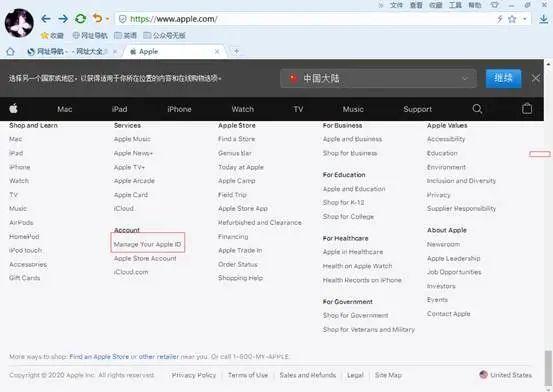
Task: Open the dropdown arrow next to the bookmark star
Action: [525, 19]
